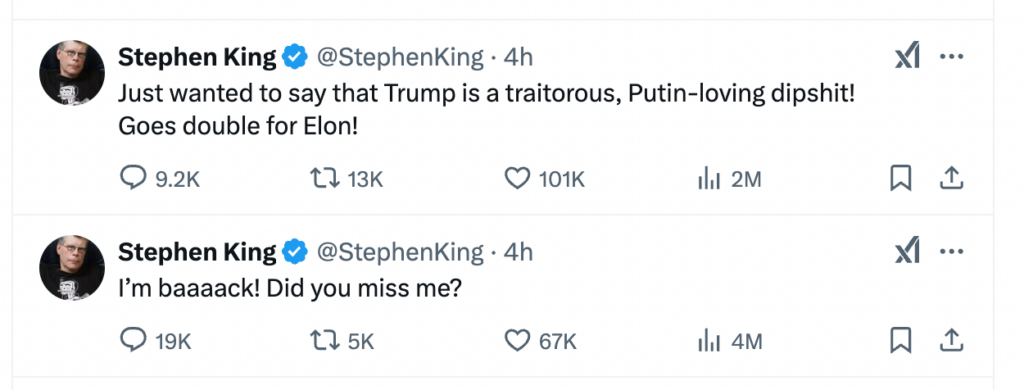Open Stephen King's avatar on first tweet
1024x390 pixels.
(x=72, y=73)
